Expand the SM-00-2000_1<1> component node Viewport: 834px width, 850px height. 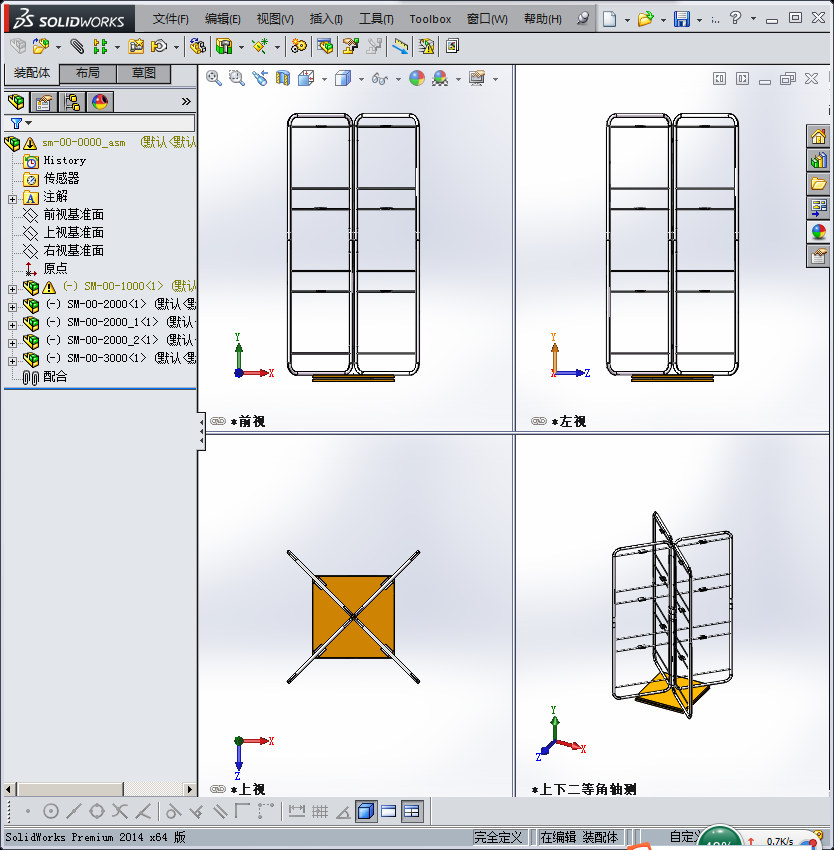12,325
